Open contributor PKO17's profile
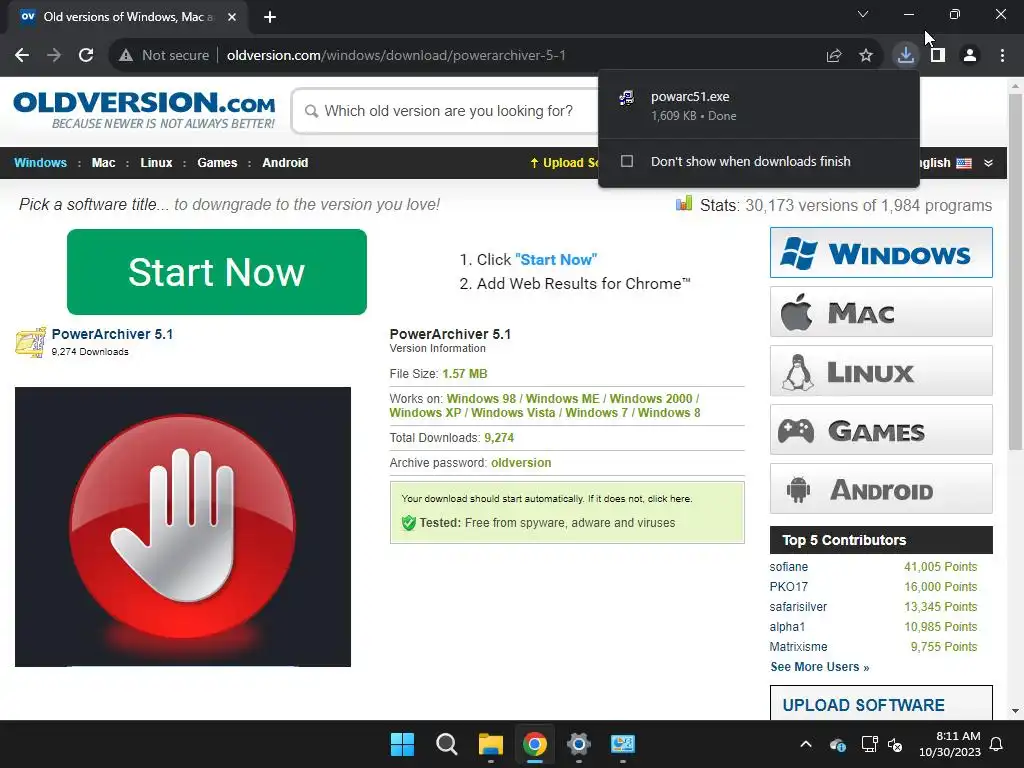 788,586
